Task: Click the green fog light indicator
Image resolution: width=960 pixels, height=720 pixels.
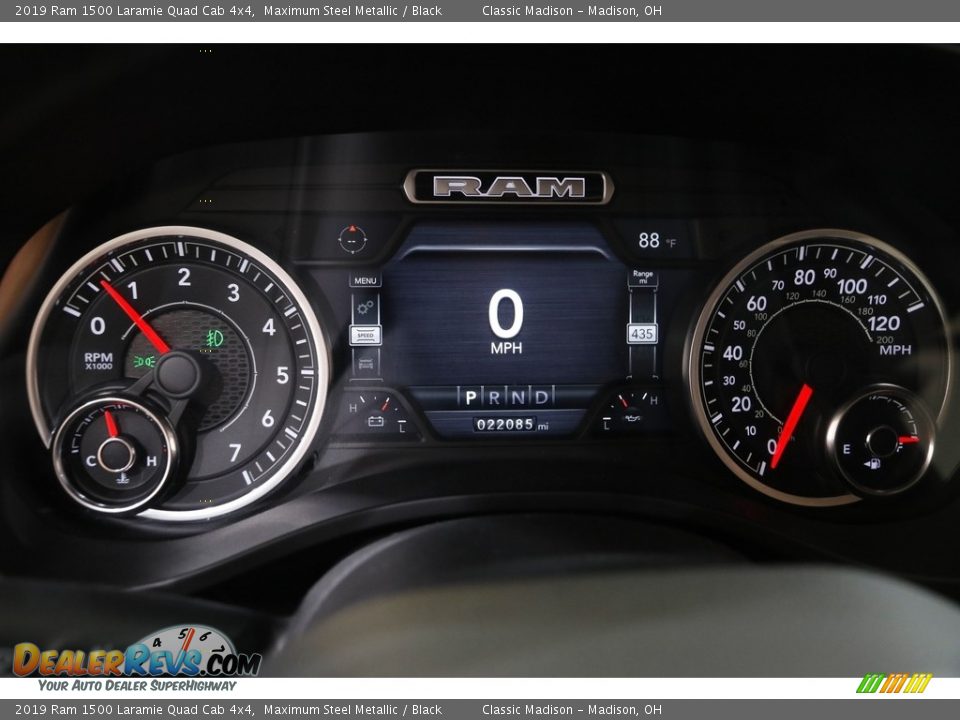Action: 213,338
